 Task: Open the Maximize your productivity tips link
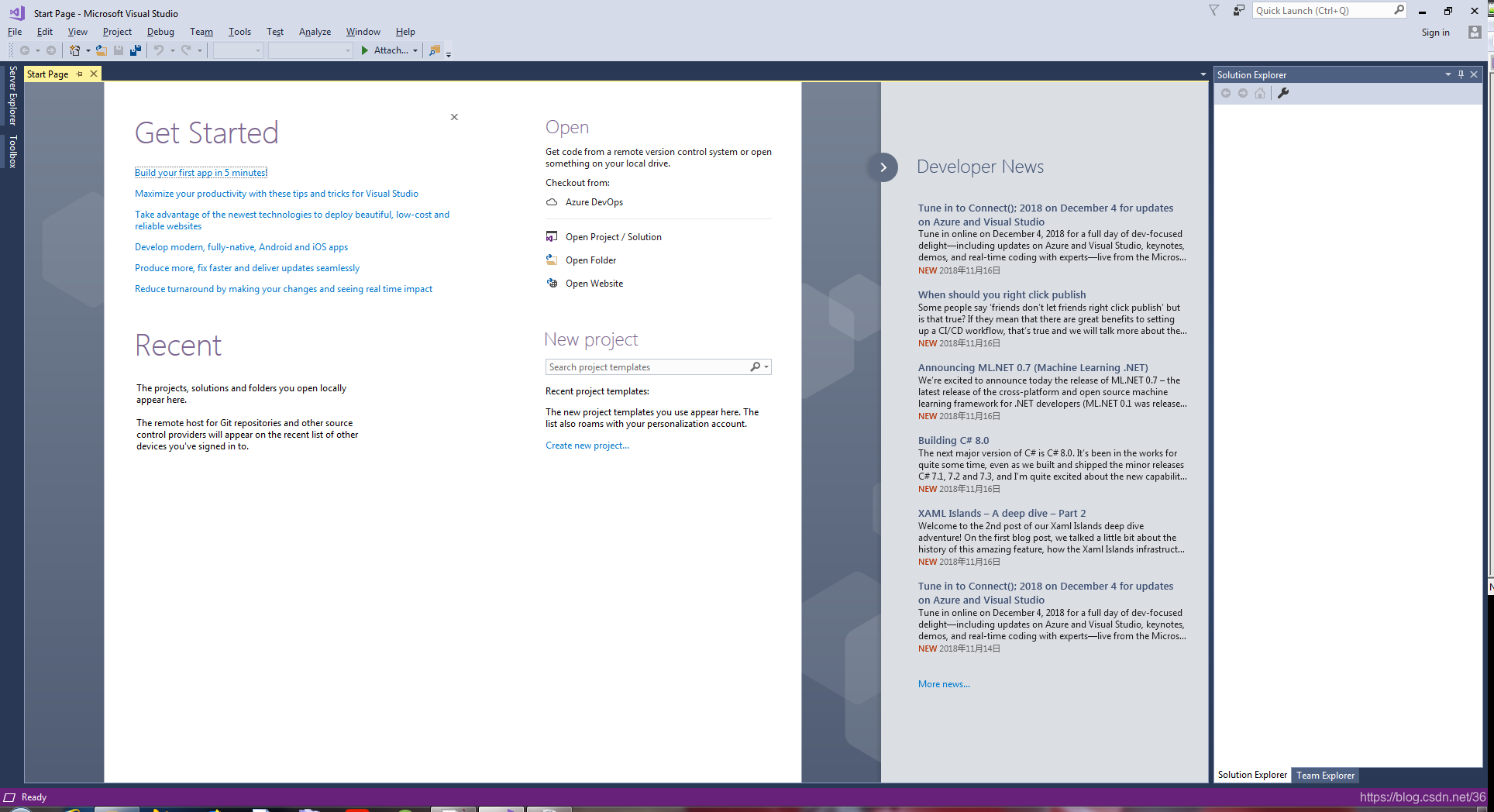(x=277, y=194)
